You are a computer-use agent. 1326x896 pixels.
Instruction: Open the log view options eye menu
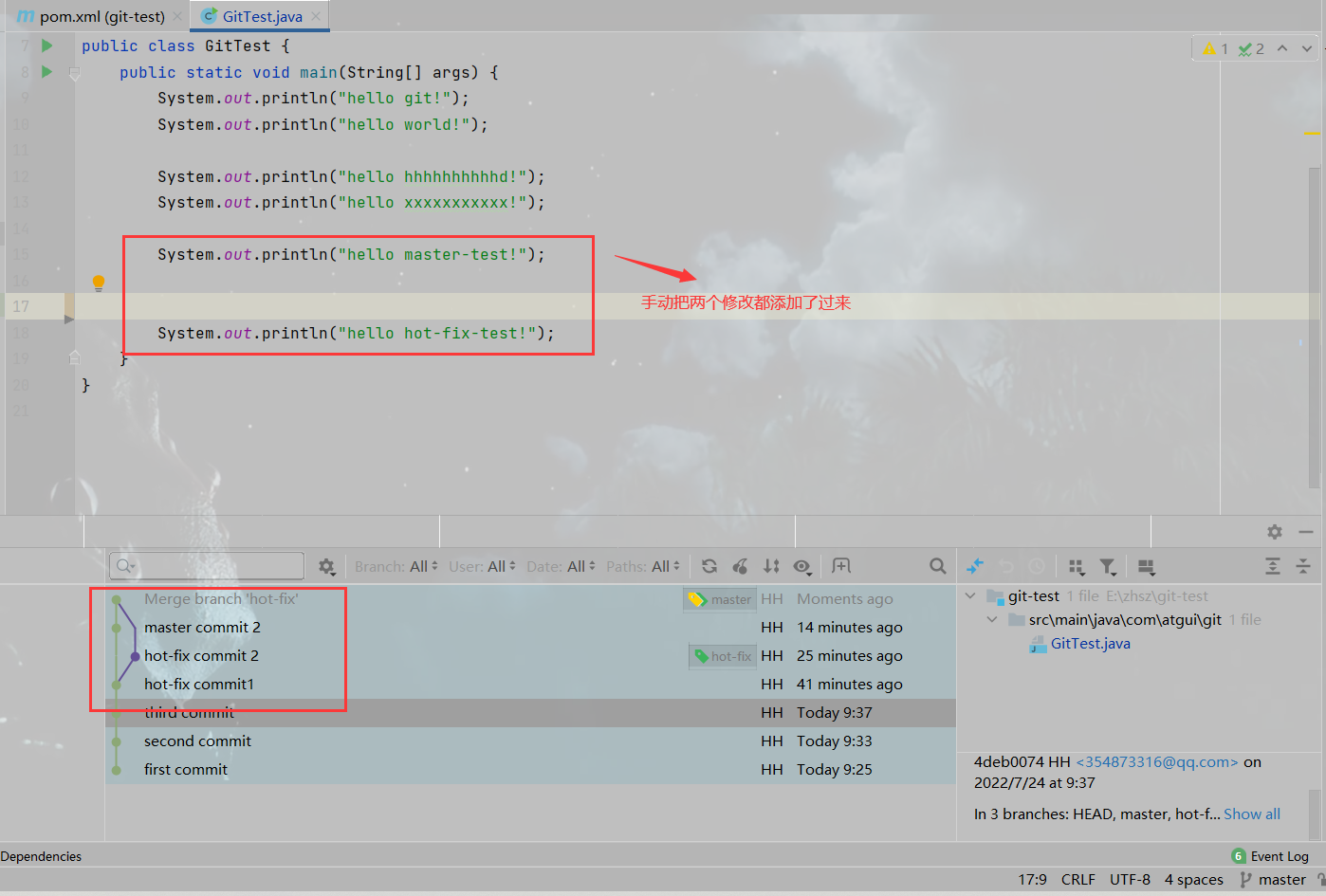click(803, 566)
